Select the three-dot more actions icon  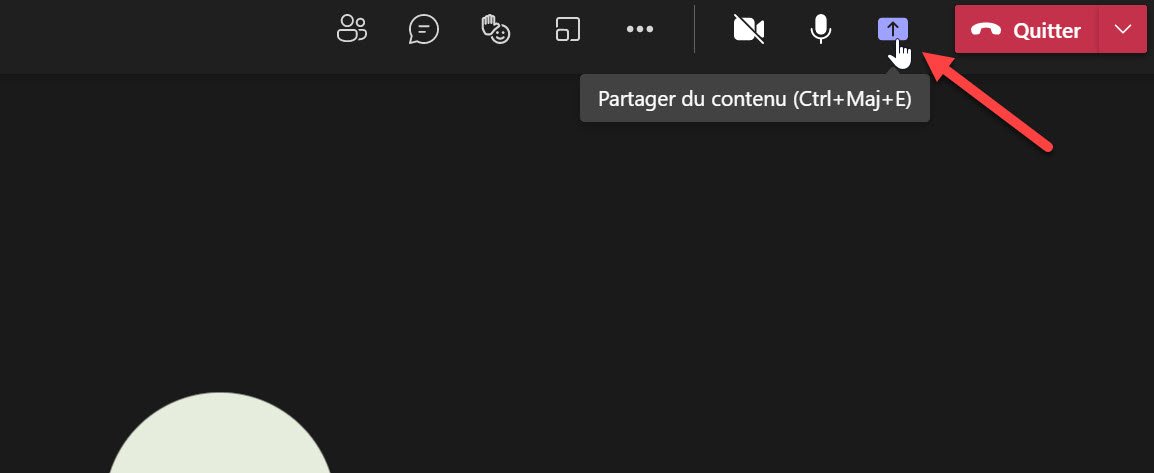coord(640,29)
